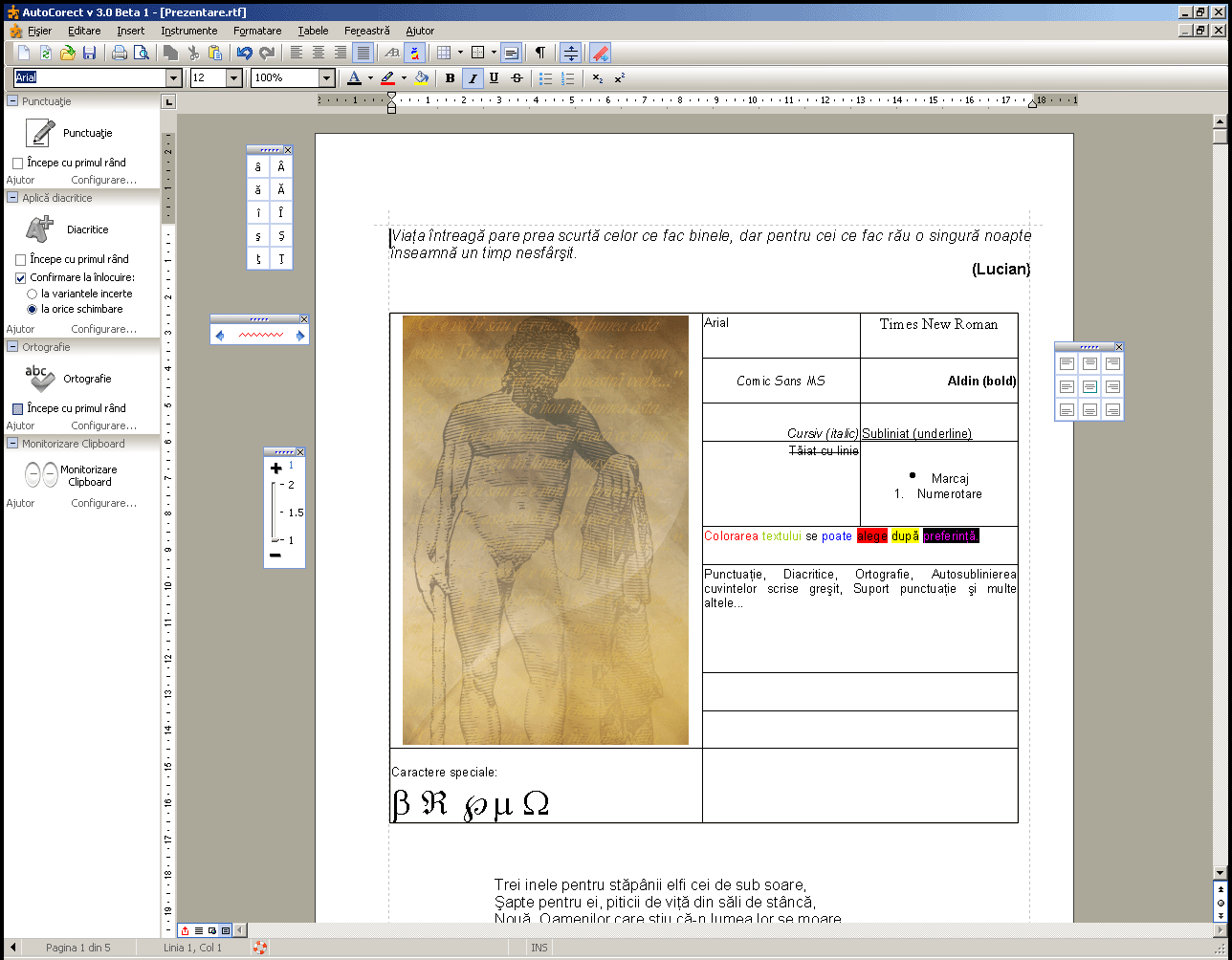Screen dimensions: 1232x960
Task: Open the Formatare menu
Action: [257, 31]
